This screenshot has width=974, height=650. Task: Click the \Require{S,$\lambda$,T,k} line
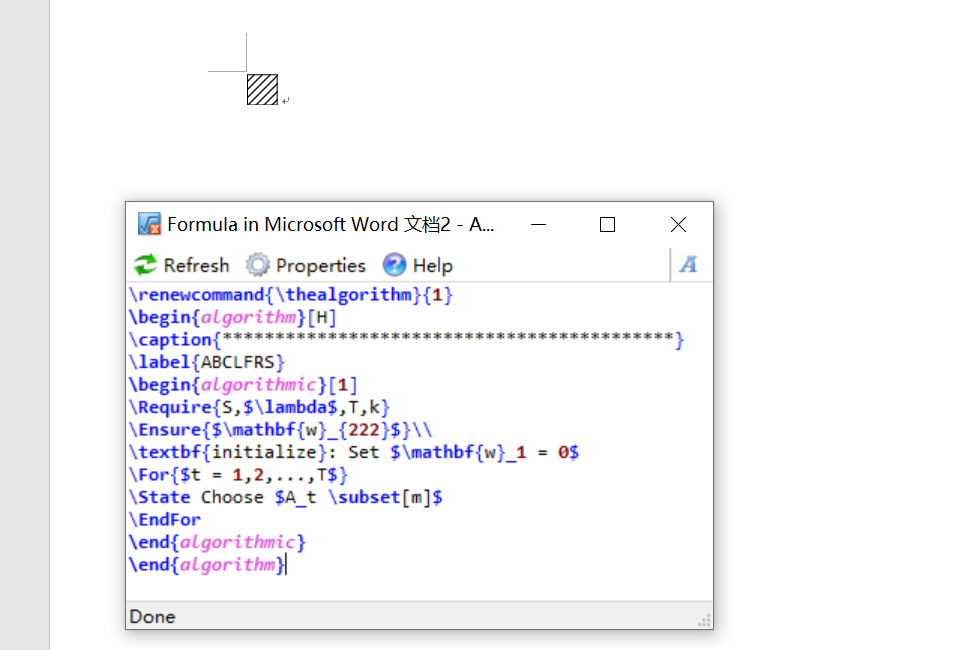coord(259,408)
